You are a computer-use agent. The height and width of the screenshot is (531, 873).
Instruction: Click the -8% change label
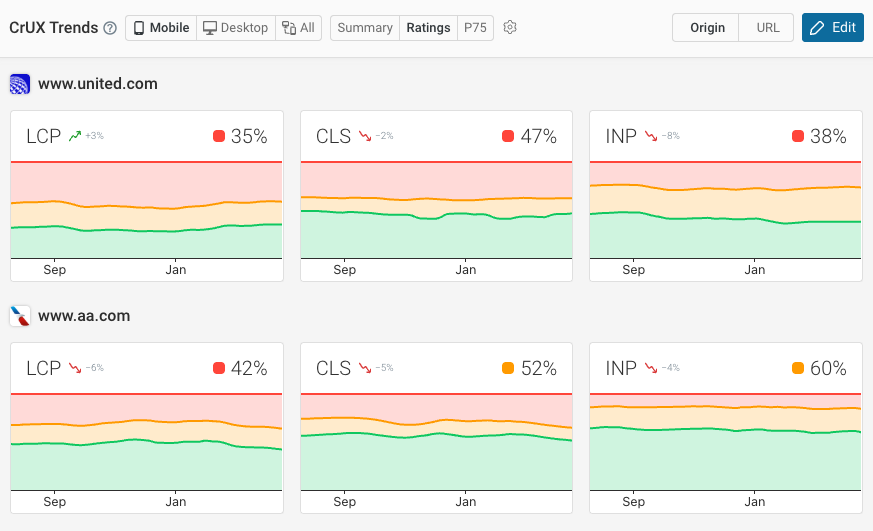[x=670, y=136]
